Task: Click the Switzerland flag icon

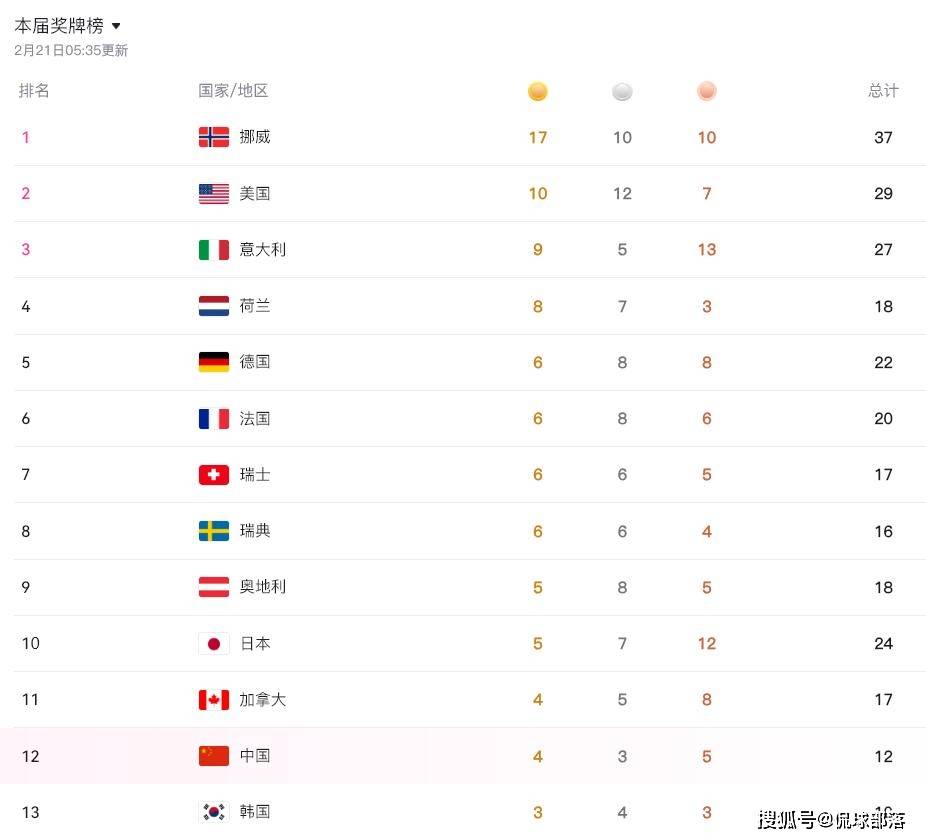Action: point(214,475)
